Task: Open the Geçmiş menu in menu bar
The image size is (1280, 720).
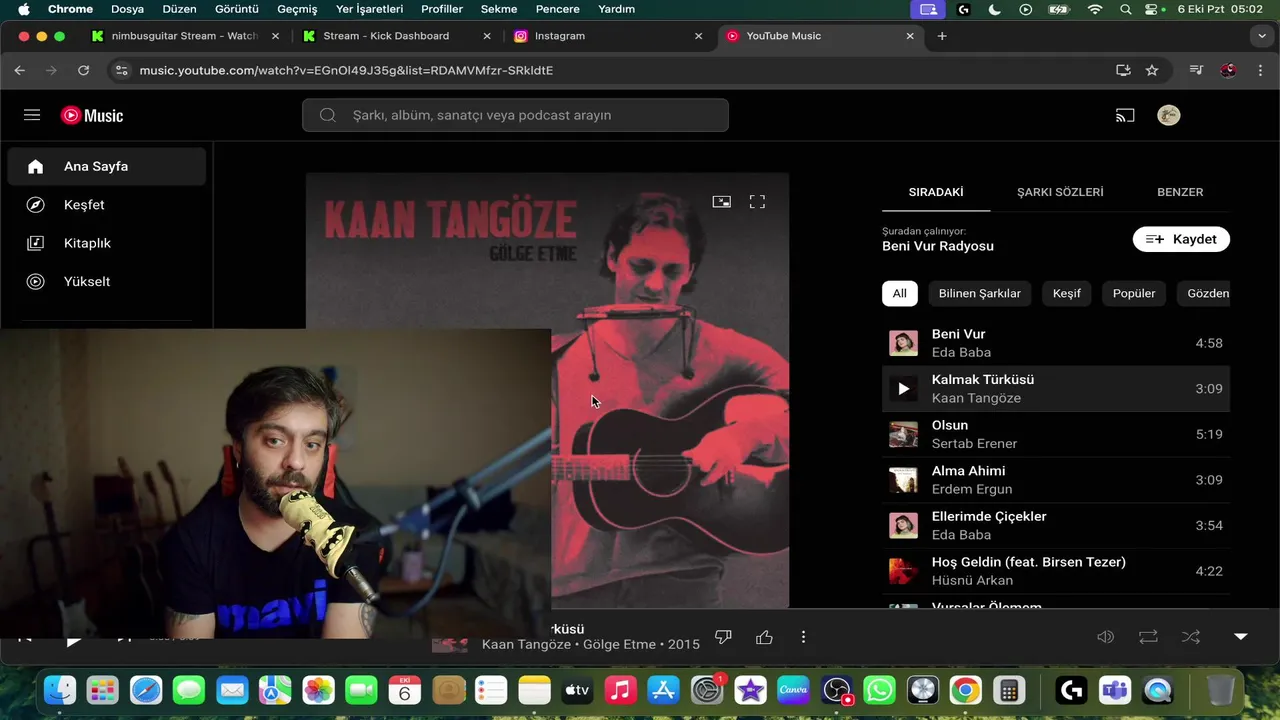Action: pyautogui.click(x=297, y=9)
